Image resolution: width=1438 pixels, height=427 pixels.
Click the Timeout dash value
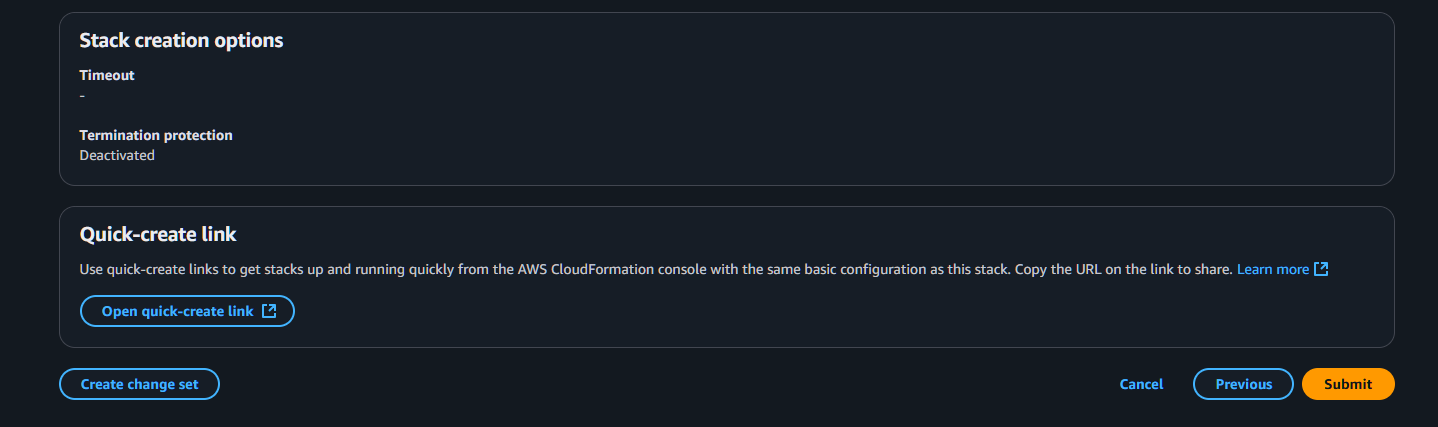tap(82, 95)
